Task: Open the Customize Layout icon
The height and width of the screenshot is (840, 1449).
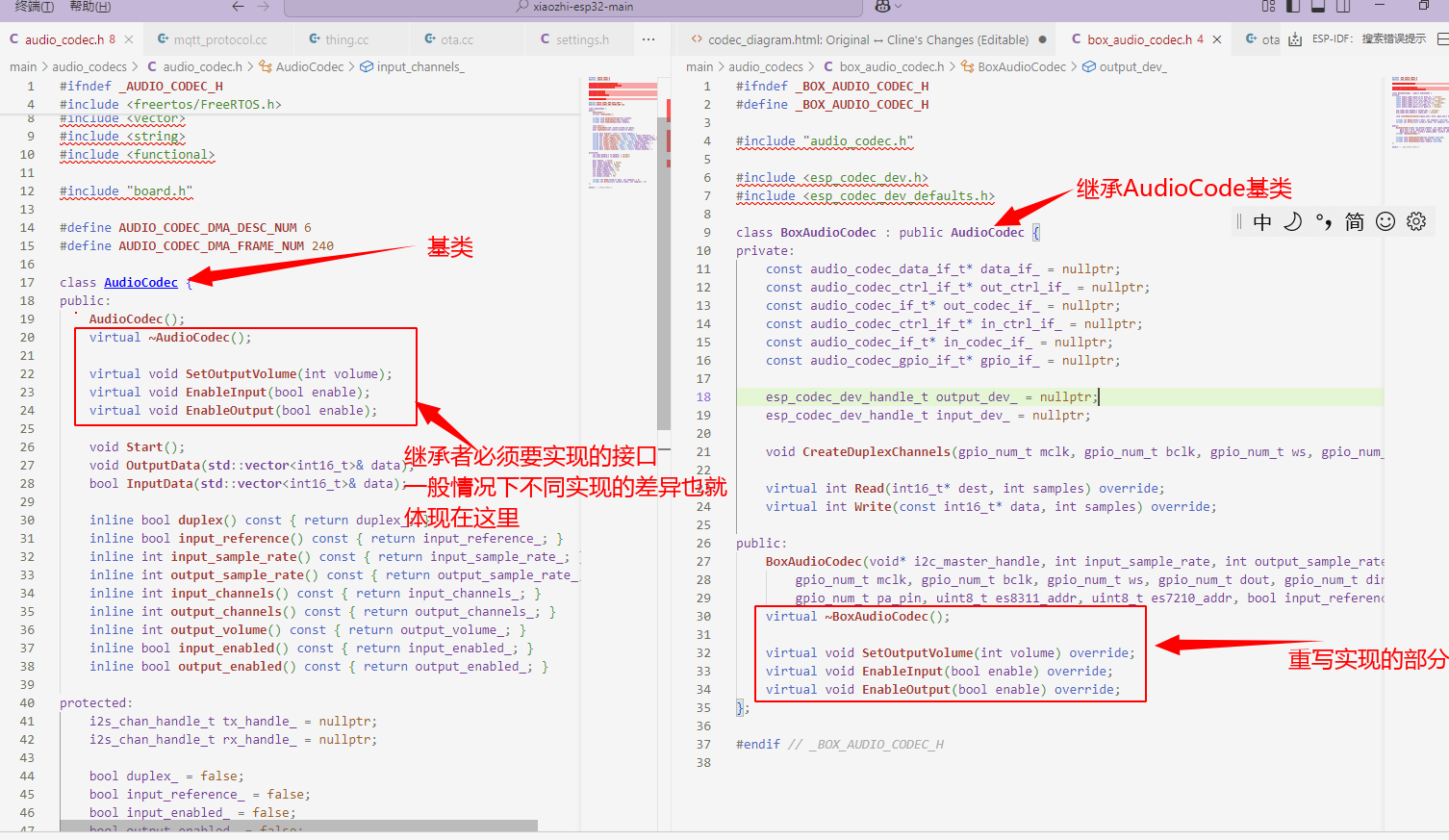Action: (1268, 7)
